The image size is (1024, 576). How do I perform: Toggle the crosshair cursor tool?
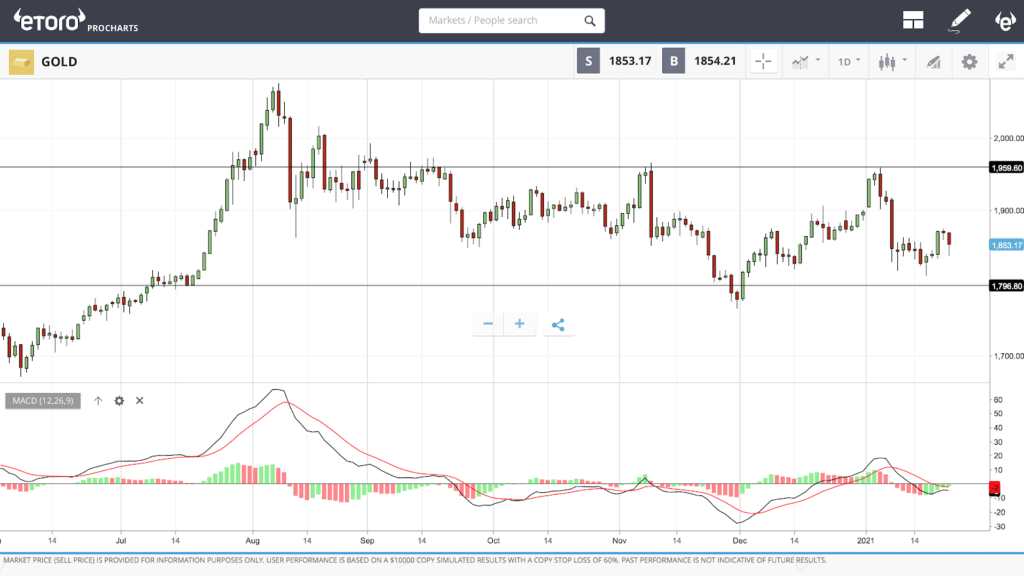[x=763, y=61]
